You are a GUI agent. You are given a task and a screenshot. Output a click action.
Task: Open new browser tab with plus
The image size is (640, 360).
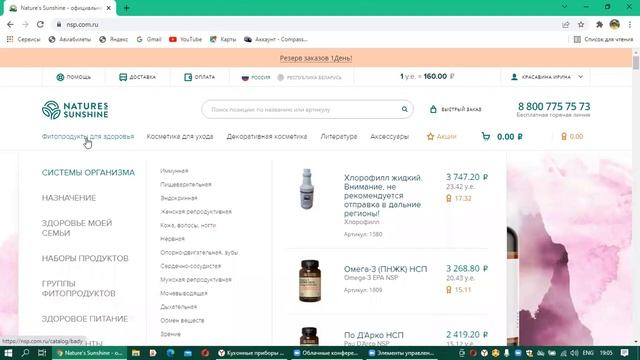(127, 8)
